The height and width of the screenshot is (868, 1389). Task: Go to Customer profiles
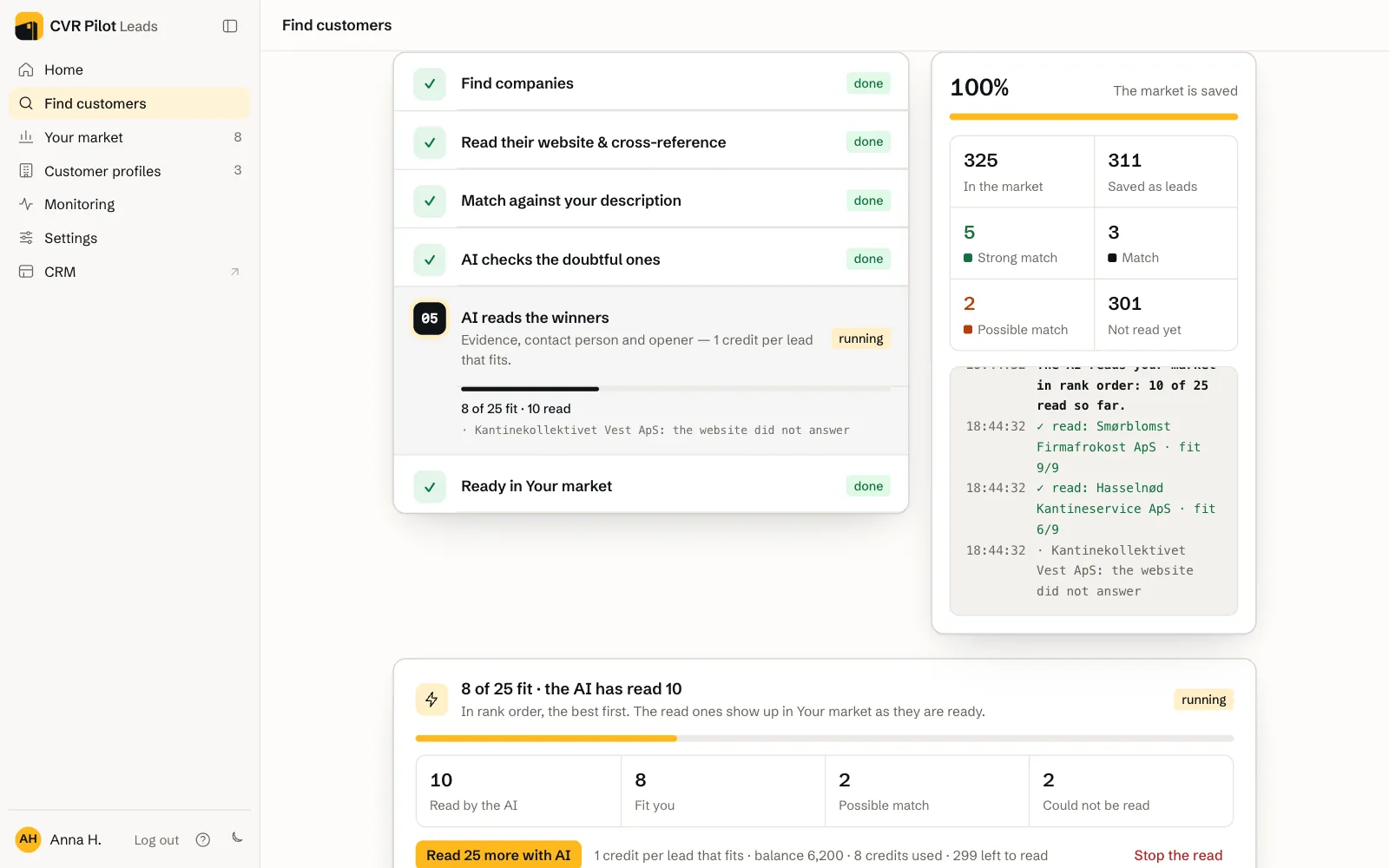tap(129, 171)
